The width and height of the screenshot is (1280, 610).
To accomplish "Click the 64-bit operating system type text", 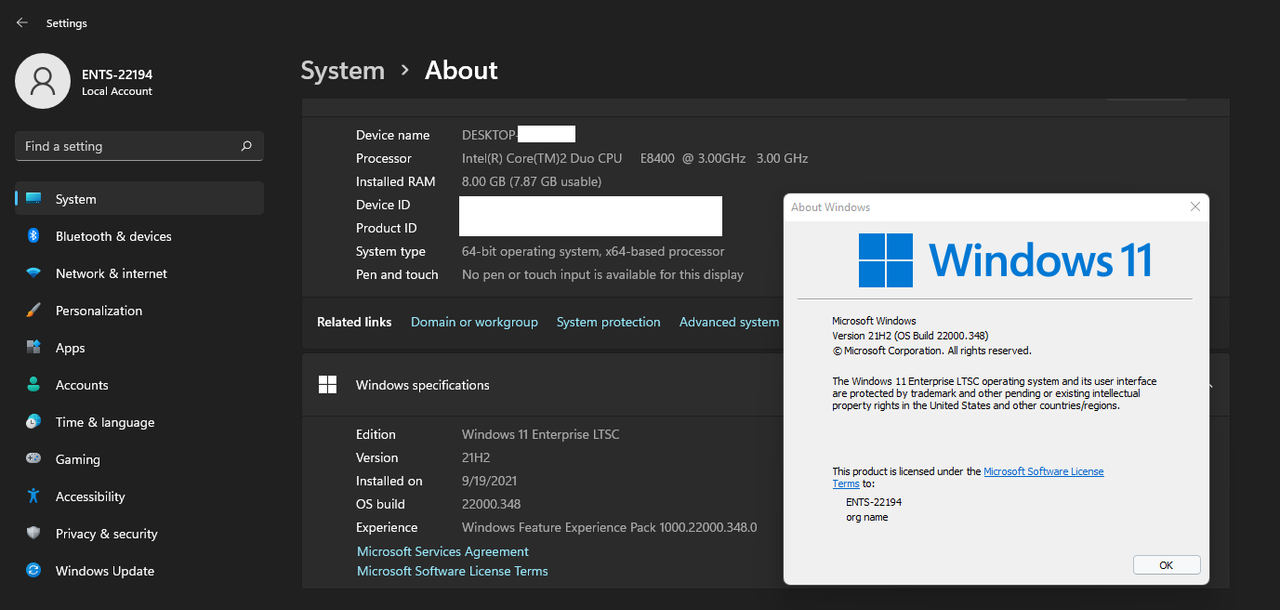I will pyautogui.click(x=593, y=251).
